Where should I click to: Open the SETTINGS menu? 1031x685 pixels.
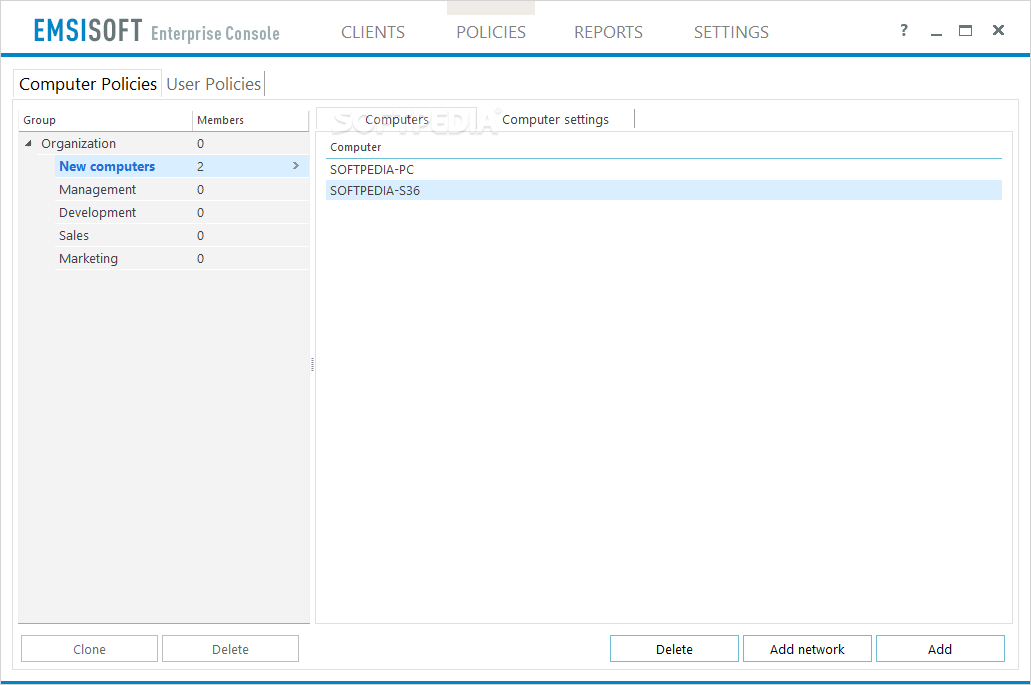[731, 32]
